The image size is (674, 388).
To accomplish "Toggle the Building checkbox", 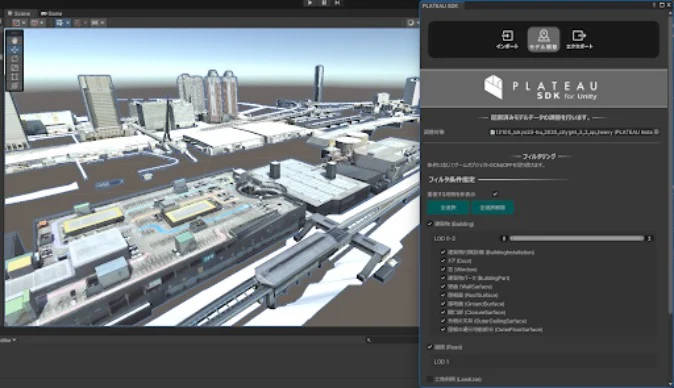I will 429,224.
